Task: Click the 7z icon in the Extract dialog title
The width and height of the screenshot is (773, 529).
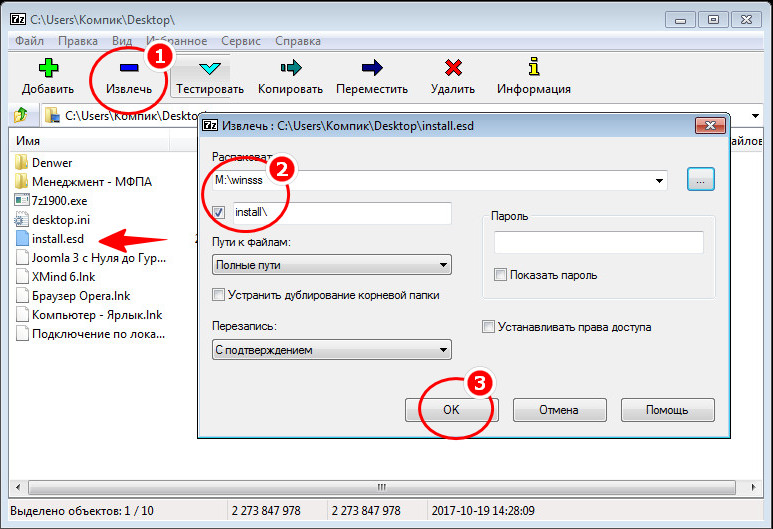Action: click(x=211, y=125)
